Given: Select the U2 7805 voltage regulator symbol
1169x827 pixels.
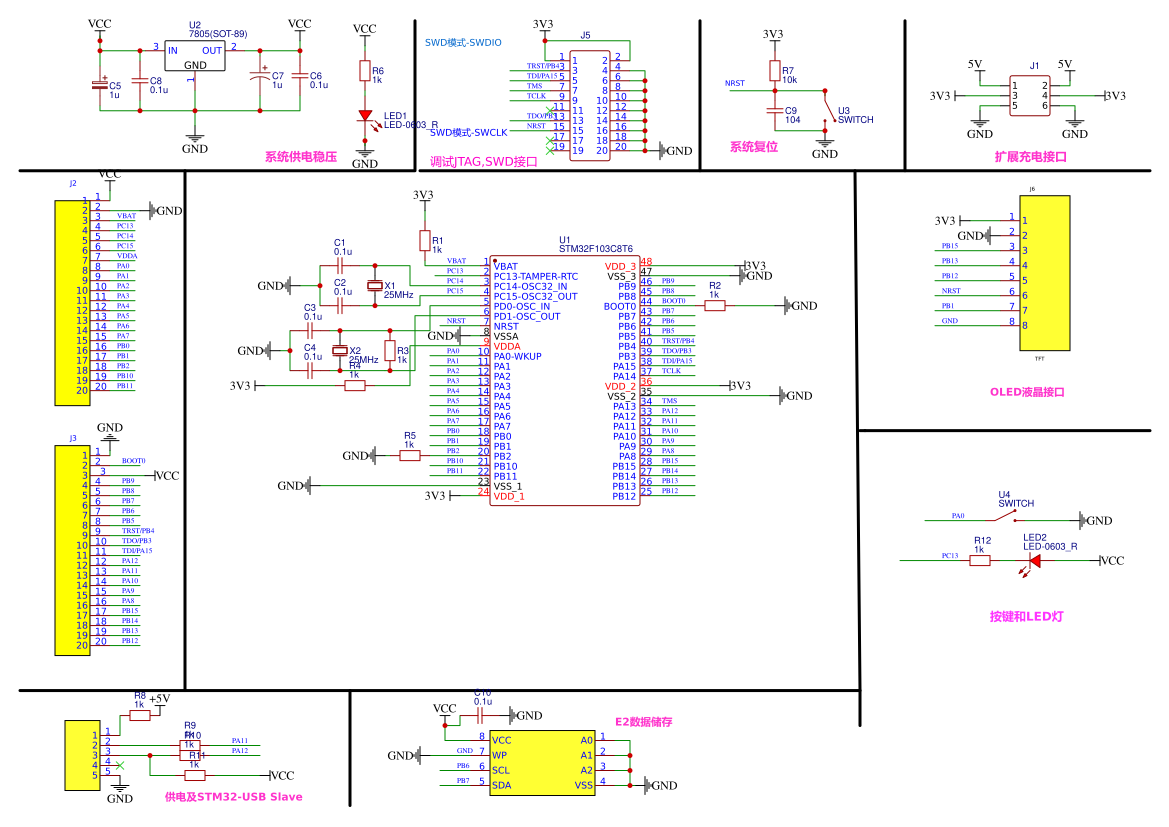Looking at the screenshot, I should (195, 56).
